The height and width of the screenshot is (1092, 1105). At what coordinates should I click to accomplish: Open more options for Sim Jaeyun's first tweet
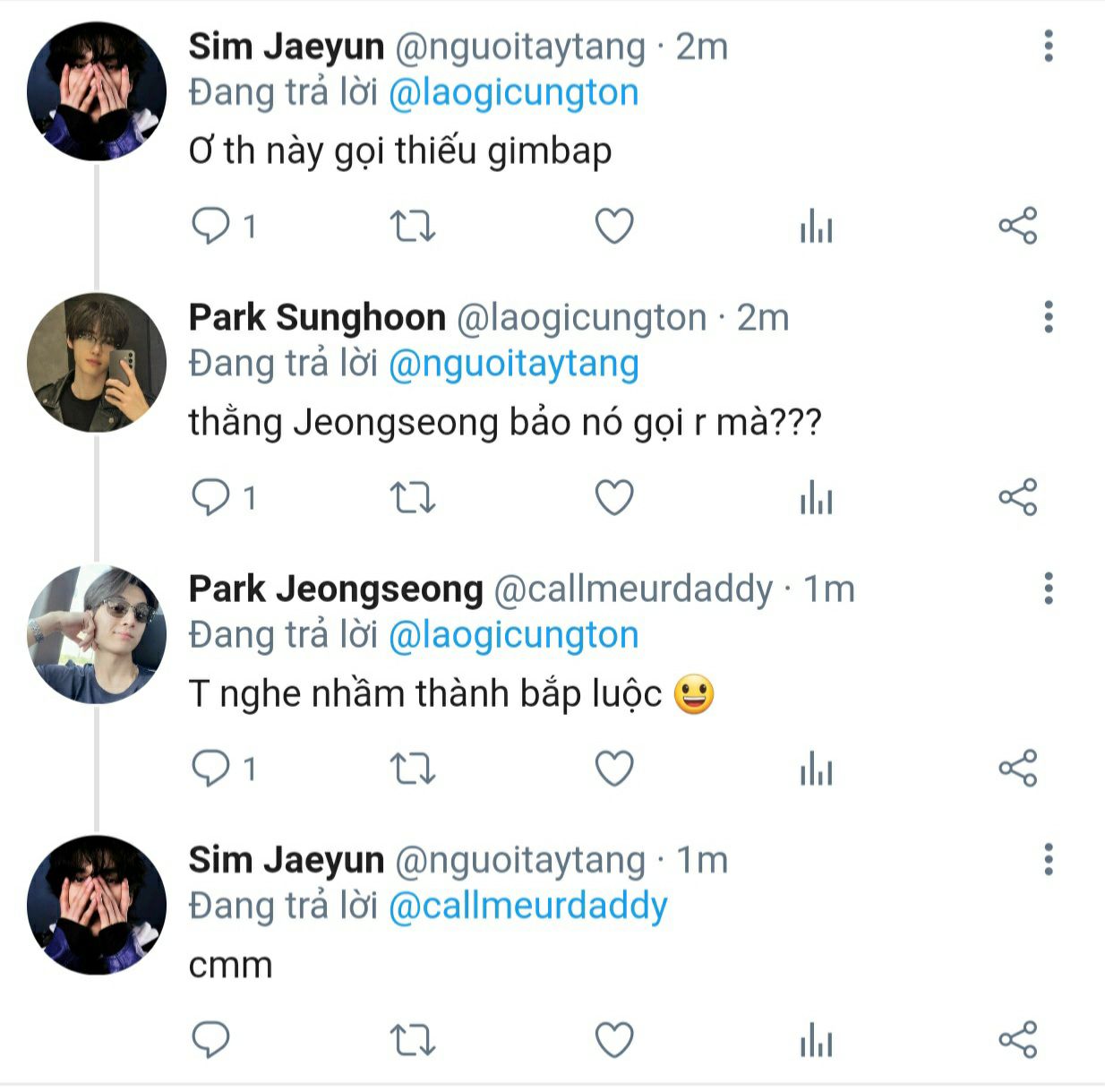(1049, 47)
